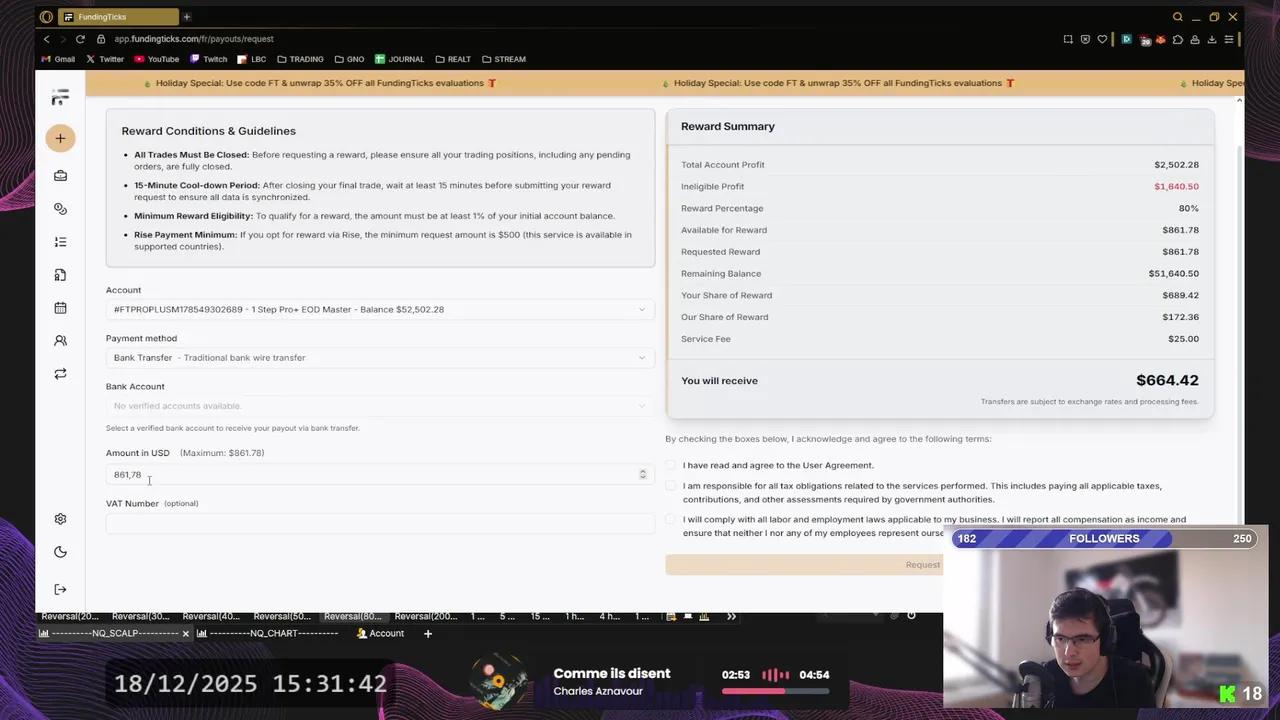The width and height of the screenshot is (1280, 720).
Task: Select the Reversal(200 chart timeframe tab
Action: click(x=427, y=616)
